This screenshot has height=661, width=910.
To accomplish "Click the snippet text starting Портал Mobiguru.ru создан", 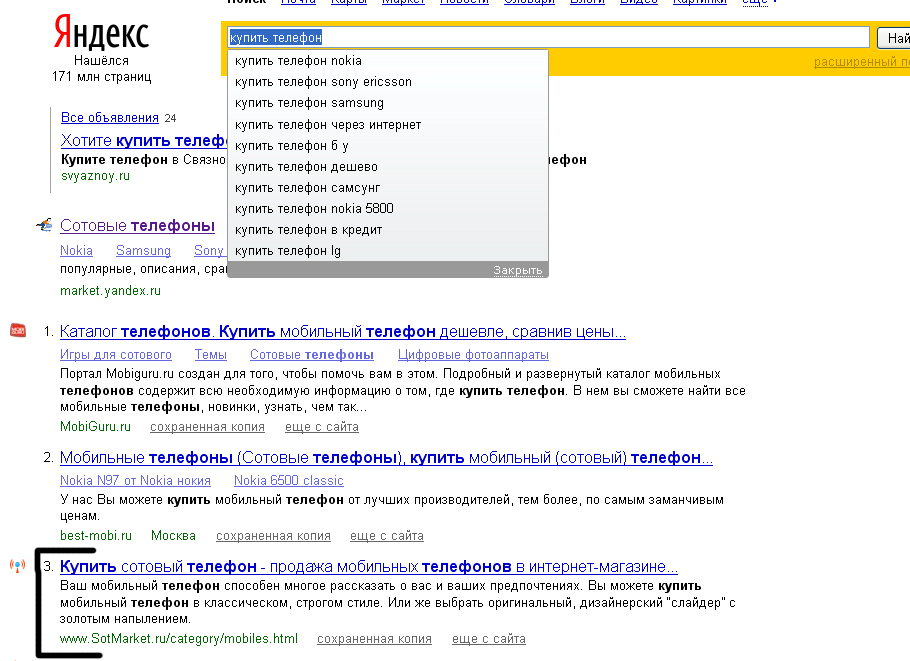I will 403,391.
